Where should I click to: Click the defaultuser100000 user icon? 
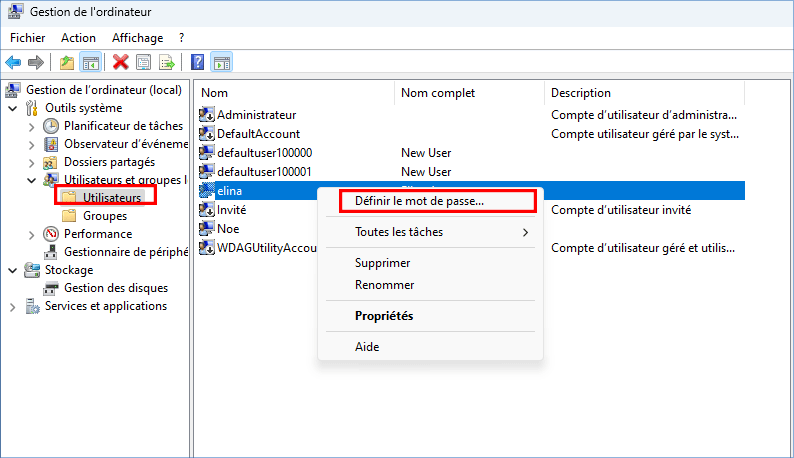point(207,152)
